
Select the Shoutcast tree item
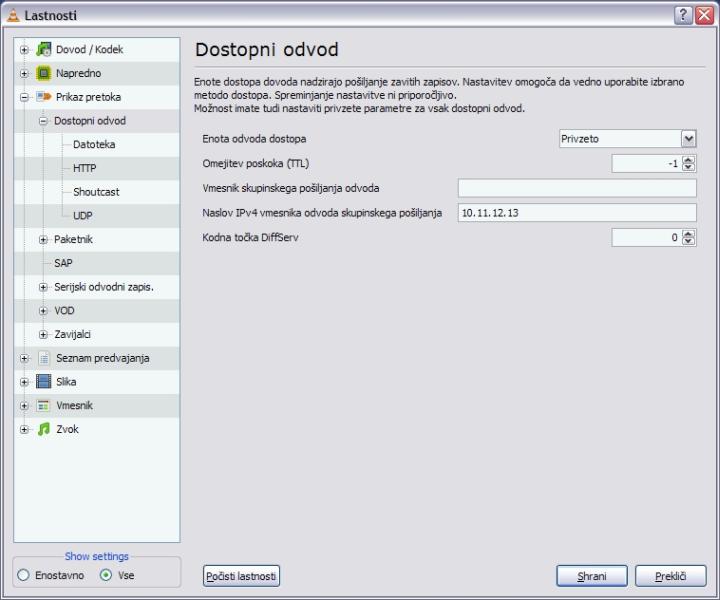tap(96, 192)
